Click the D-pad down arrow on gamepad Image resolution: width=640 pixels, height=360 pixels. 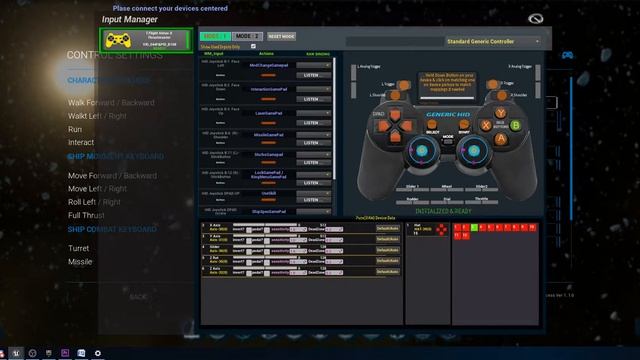(x=395, y=136)
